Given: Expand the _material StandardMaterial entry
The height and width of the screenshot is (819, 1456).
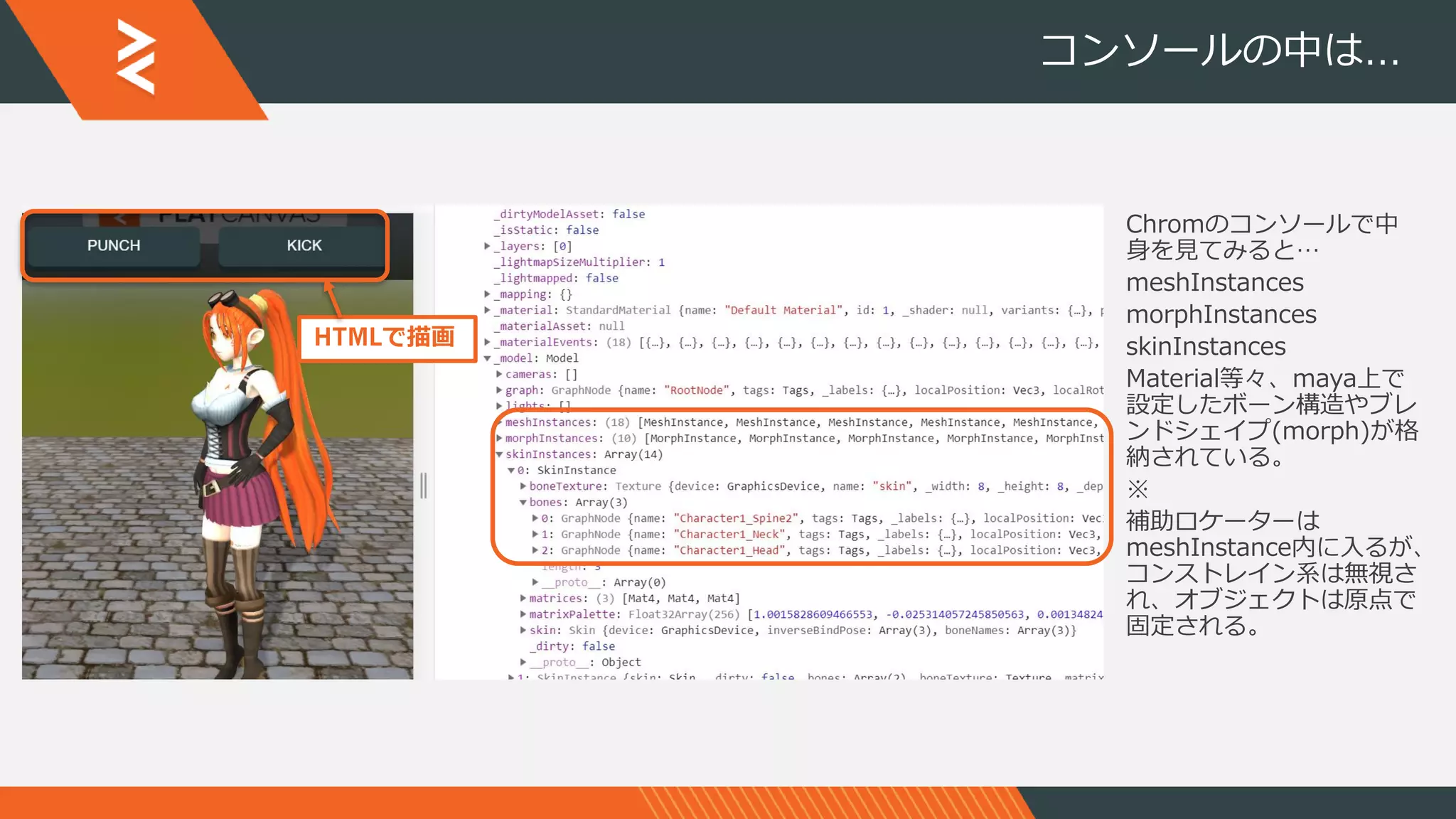Looking at the screenshot, I should [488, 310].
